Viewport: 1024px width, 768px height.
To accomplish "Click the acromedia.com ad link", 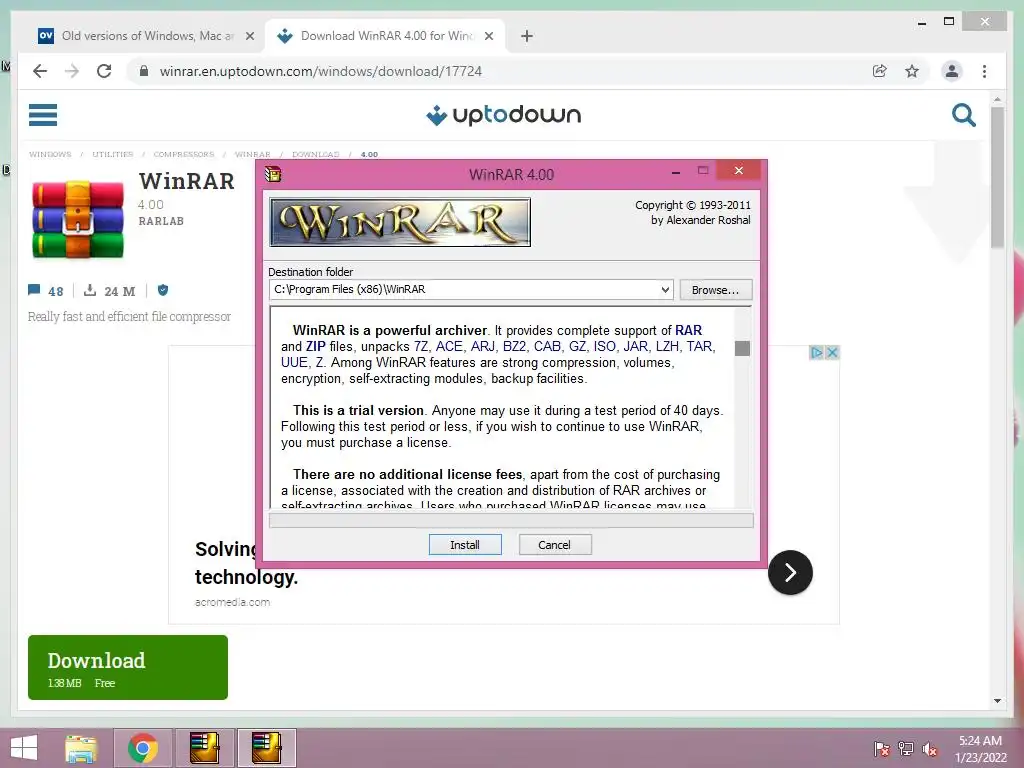I will coord(232,602).
